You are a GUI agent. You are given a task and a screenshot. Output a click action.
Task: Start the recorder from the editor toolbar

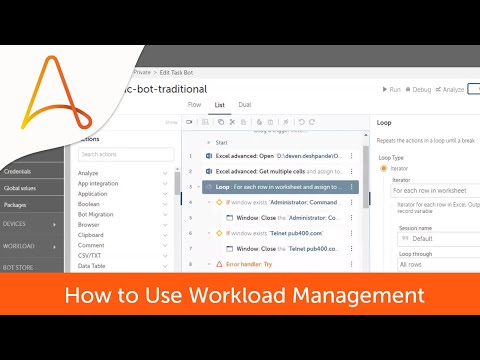[189, 122]
